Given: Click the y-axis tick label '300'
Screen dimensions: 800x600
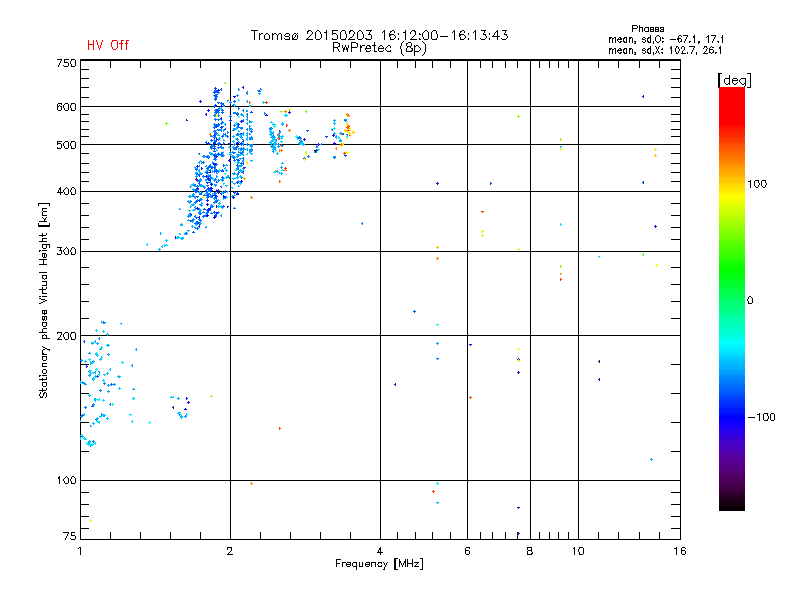Looking at the screenshot, I should coord(66,252).
